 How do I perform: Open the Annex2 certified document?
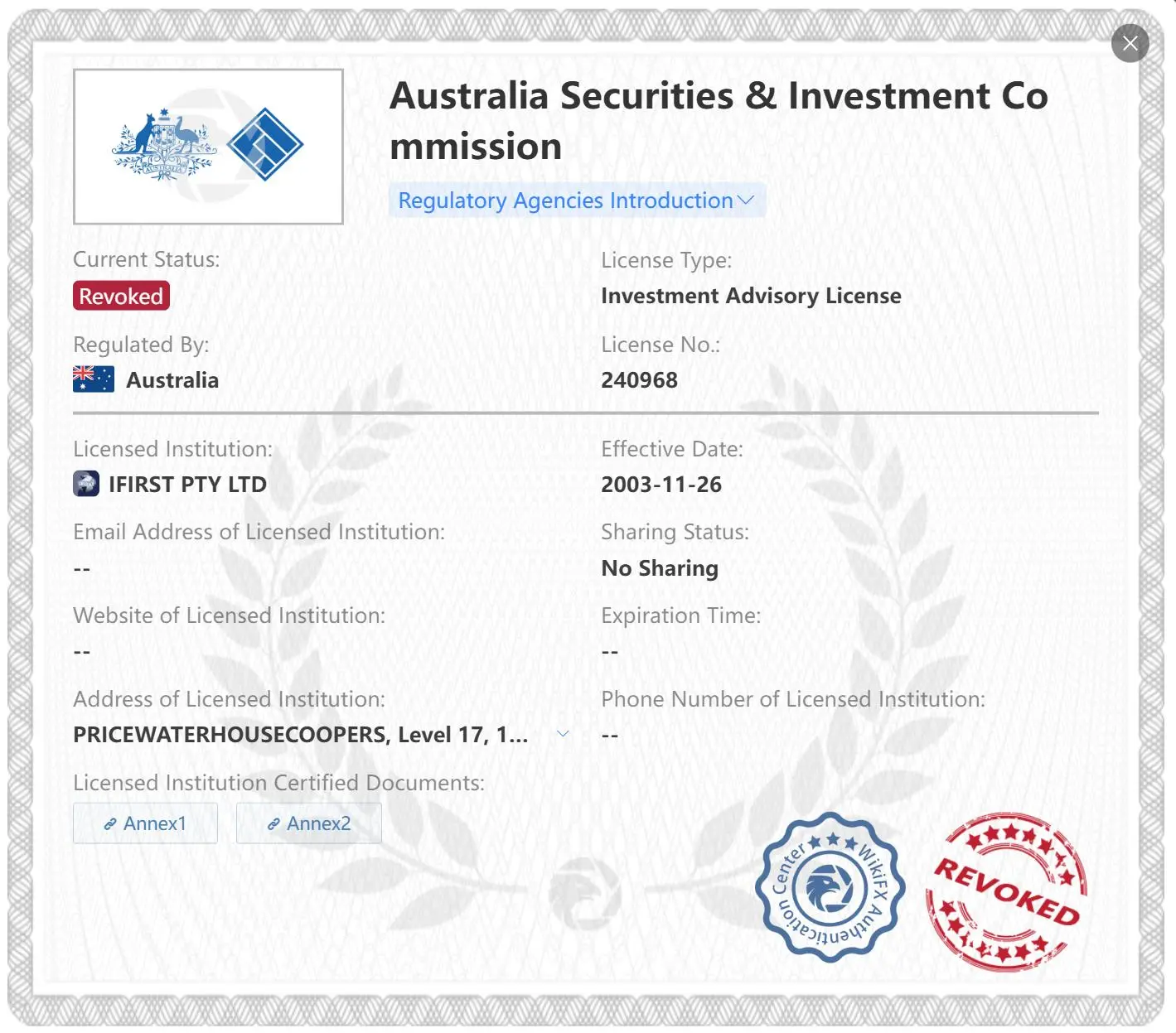click(x=309, y=823)
